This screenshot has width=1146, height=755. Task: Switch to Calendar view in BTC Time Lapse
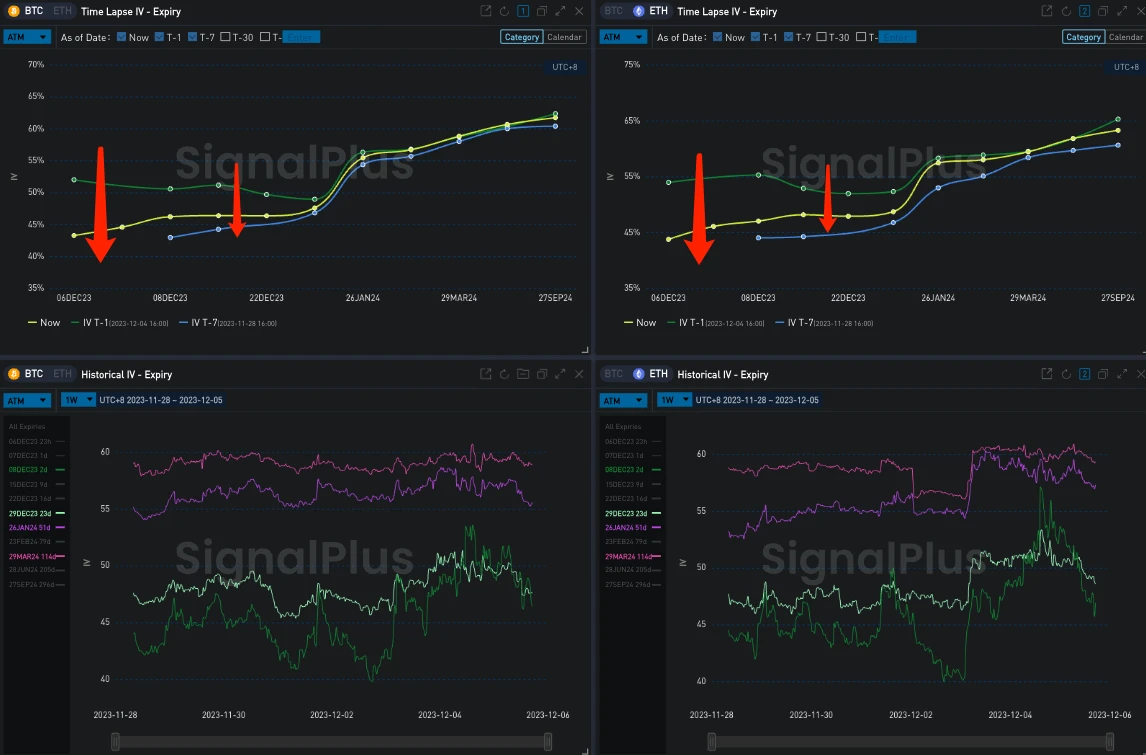565,37
